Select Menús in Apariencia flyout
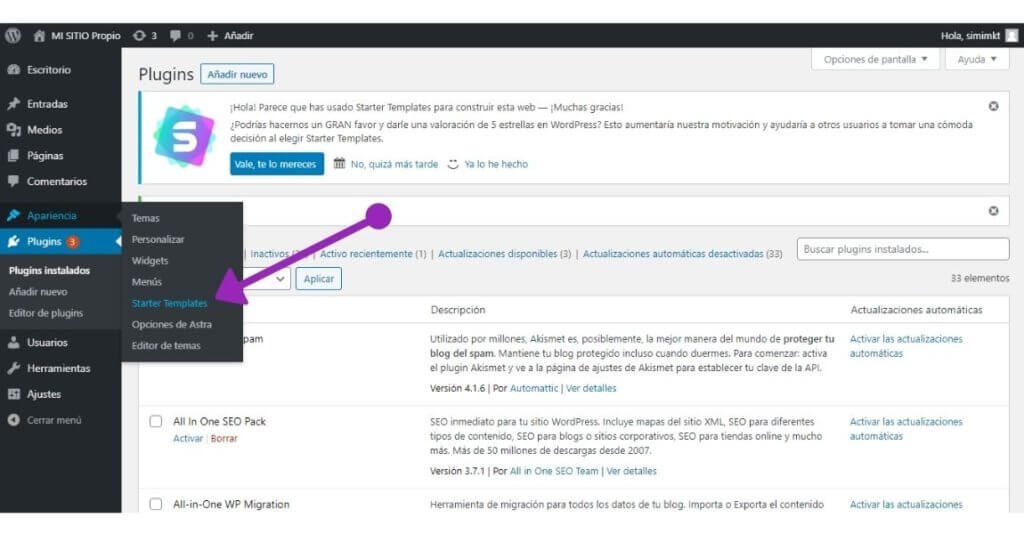The height and width of the screenshot is (534, 1024). point(147,282)
